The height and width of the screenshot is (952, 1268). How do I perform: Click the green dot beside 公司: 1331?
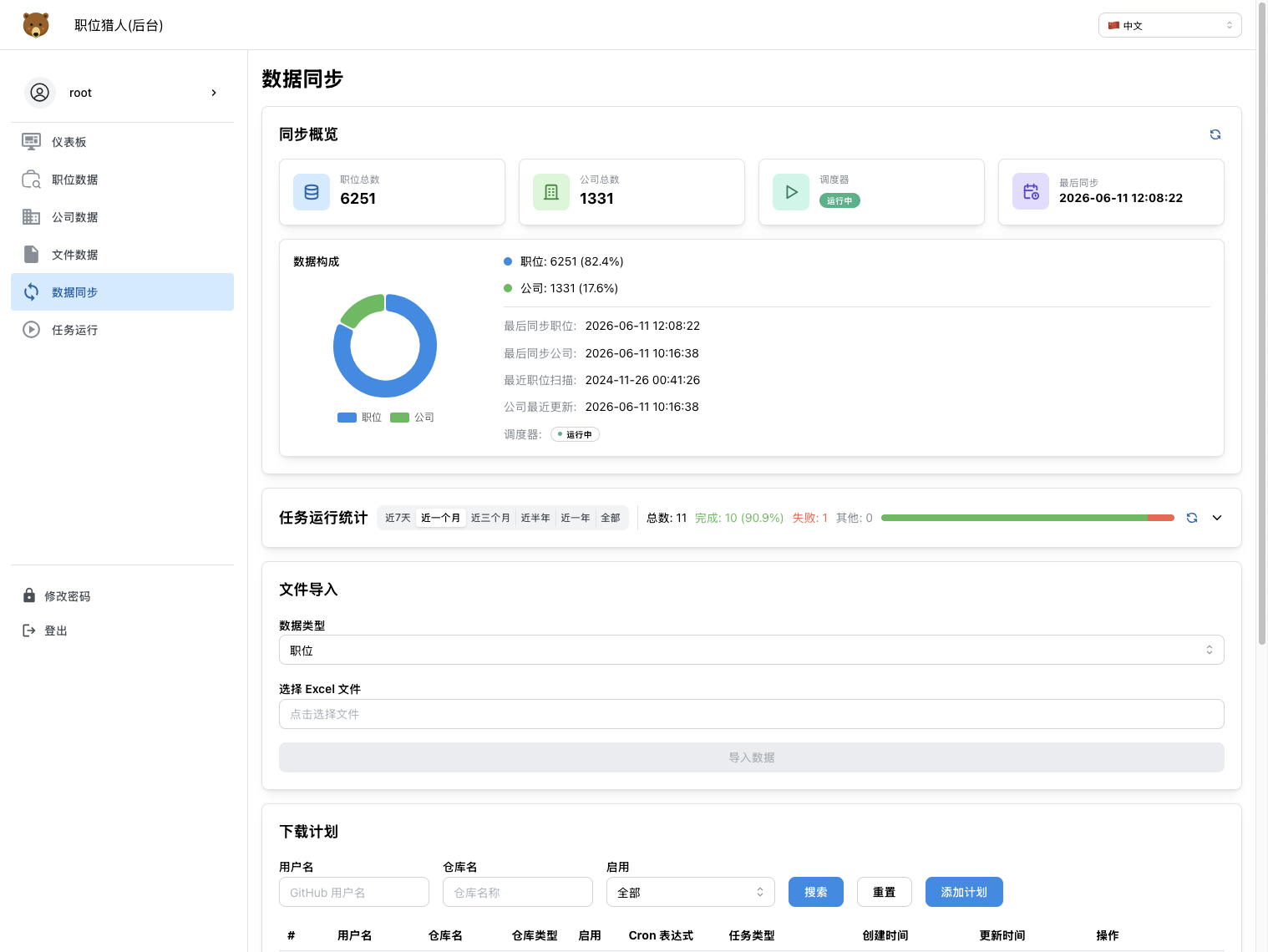click(508, 288)
